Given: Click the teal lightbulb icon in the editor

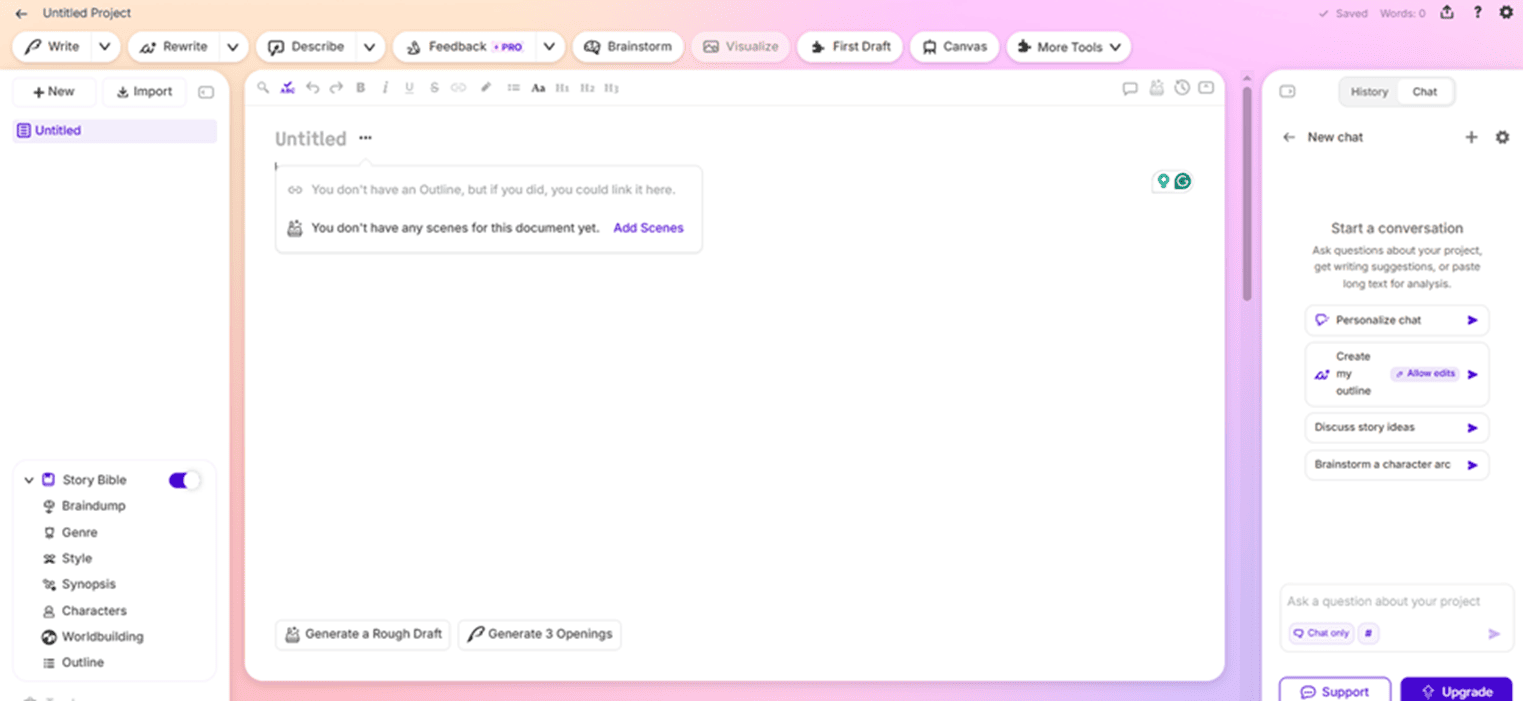Looking at the screenshot, I should (x=1163, y=181).
